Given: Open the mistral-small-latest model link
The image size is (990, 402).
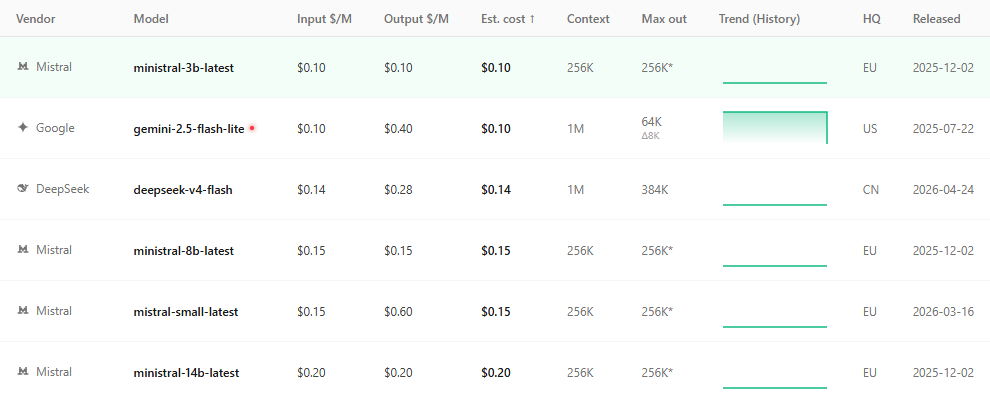Looking at the screenshot, I should click(186, 312).
